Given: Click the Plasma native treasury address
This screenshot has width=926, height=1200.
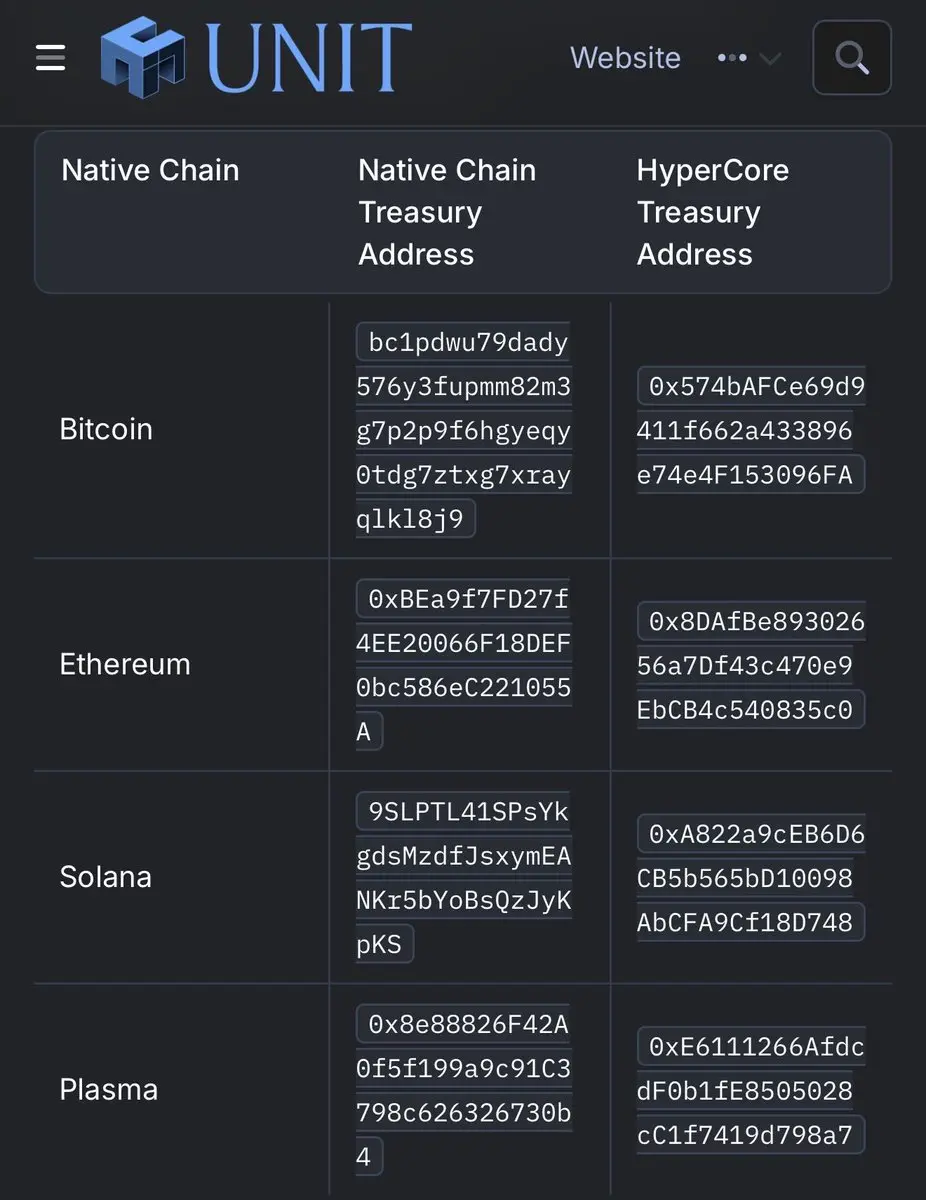Looking at the screenshot, I should click(463, 1090).
